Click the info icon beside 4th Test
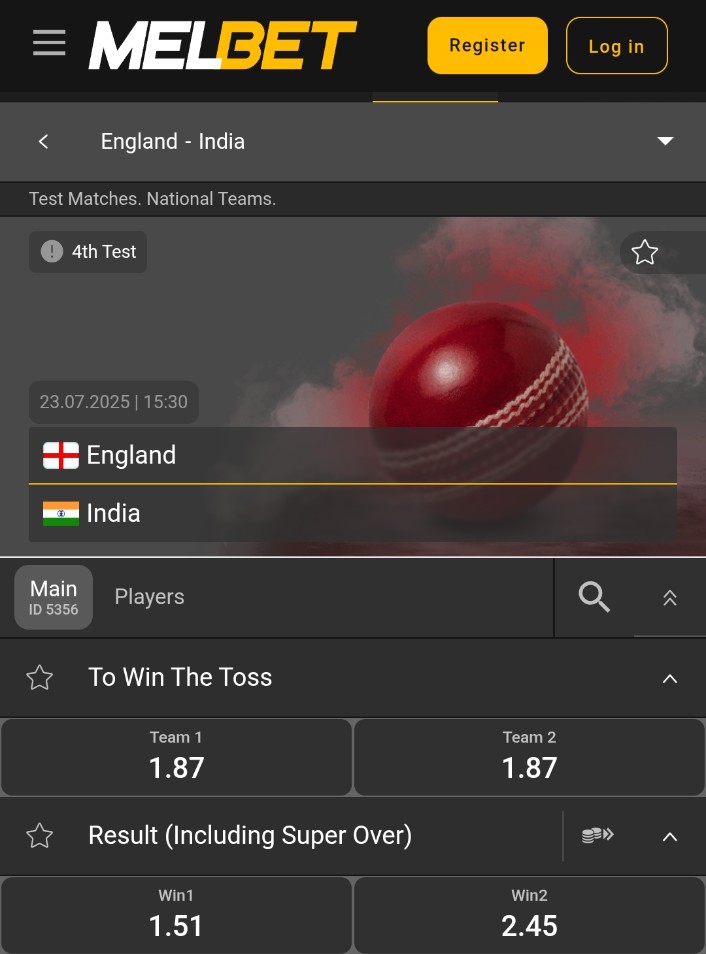The height and width of the screenshot is (954, 706). (x=51, y=251)
